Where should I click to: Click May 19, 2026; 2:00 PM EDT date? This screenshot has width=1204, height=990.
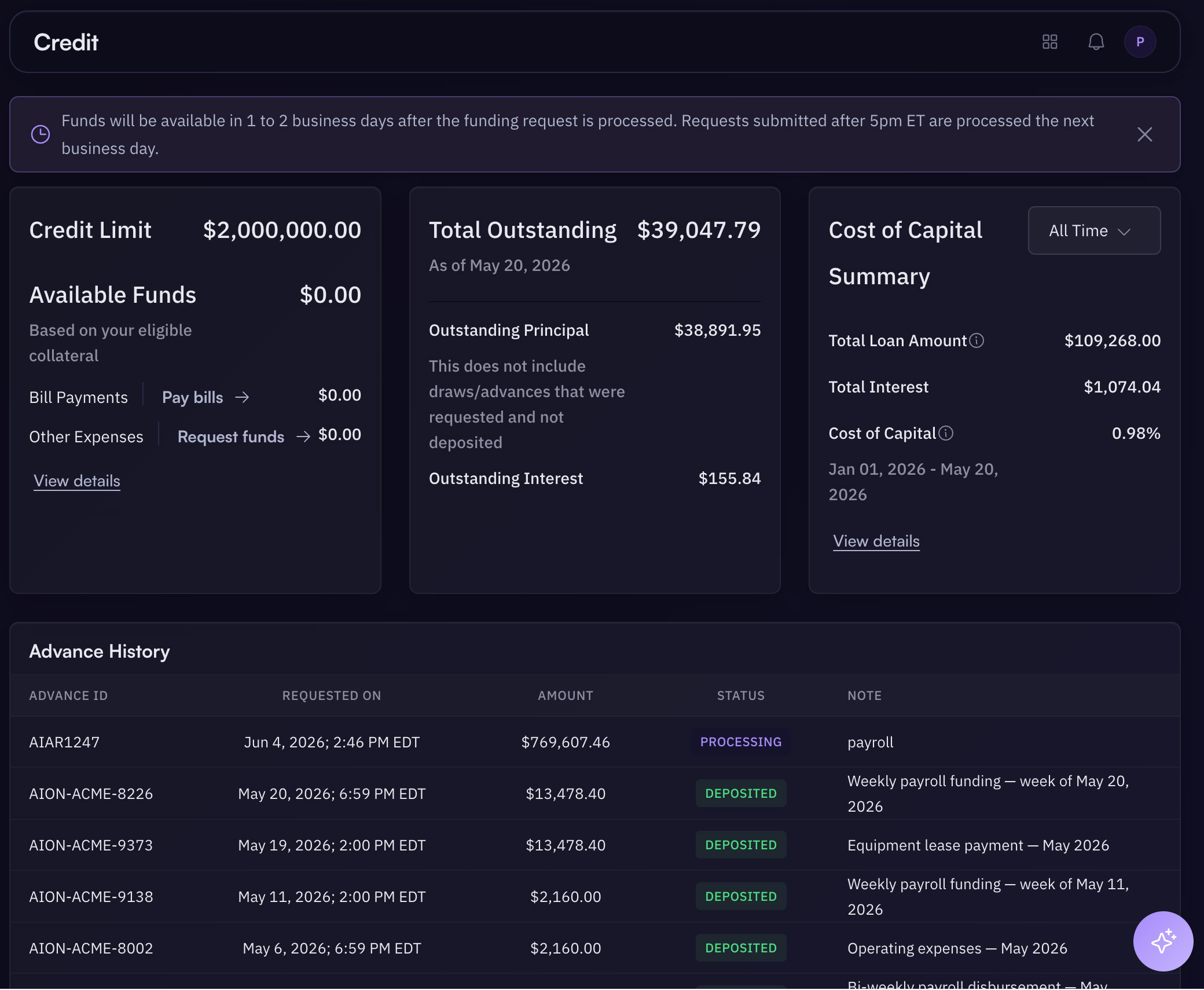332,845
